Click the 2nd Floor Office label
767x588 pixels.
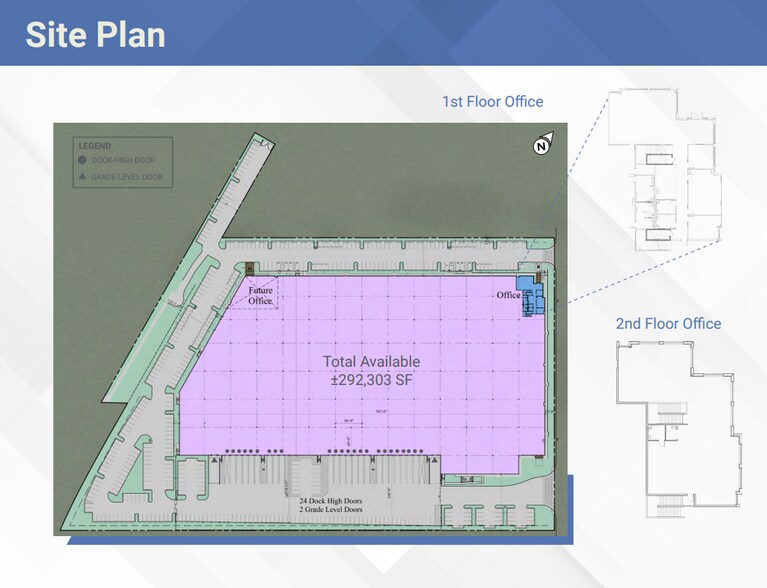[668, 324]
